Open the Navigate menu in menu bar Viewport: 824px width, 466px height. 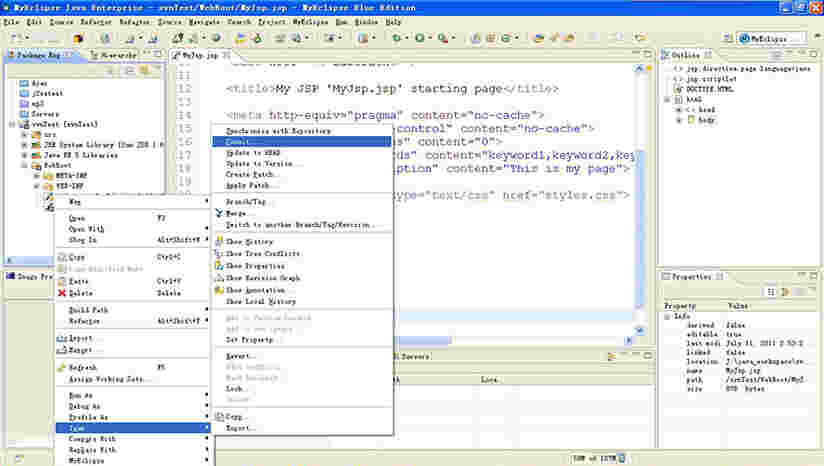pos(203,21)
